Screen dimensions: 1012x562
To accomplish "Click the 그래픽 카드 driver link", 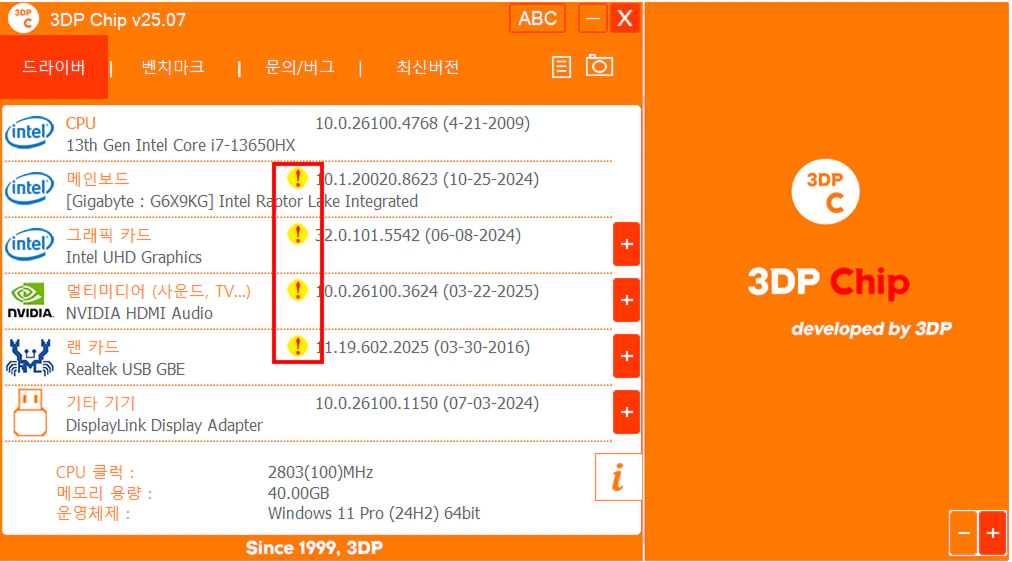I will pos(108,235).
